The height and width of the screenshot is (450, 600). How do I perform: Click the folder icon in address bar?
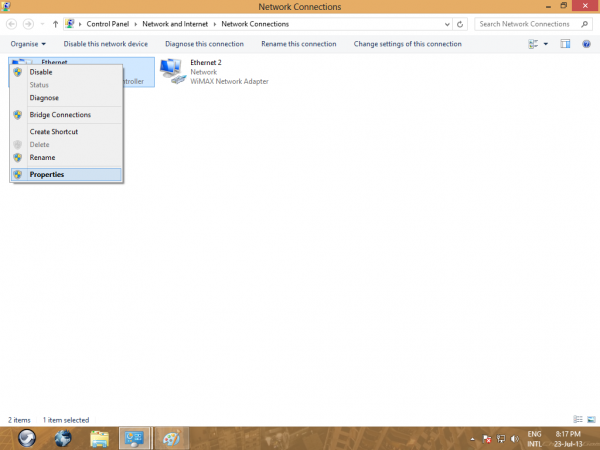coord(70,24)
